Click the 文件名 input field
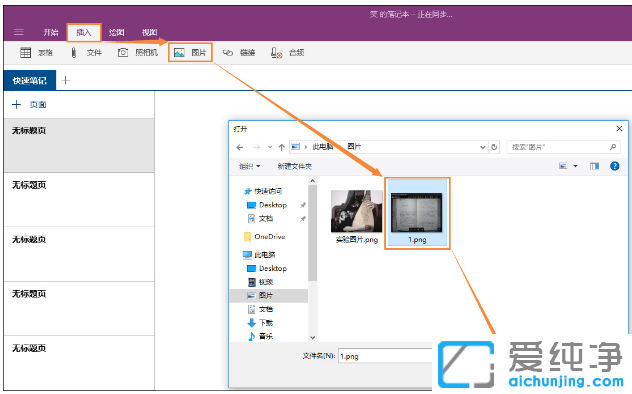This screenshot has height=394, width=632. pos(385,356)
